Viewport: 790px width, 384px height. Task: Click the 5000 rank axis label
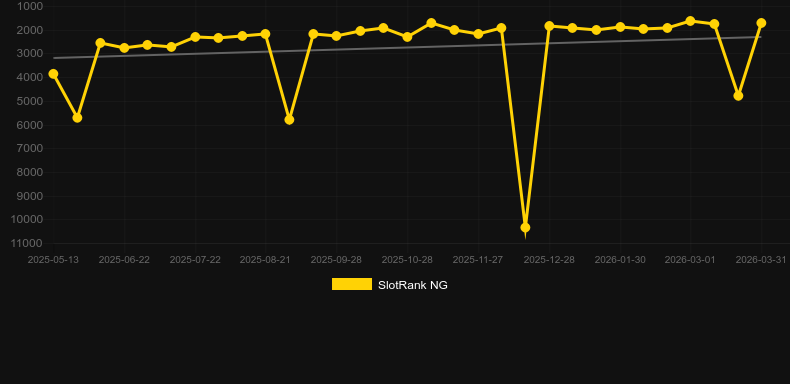point(30,101)
